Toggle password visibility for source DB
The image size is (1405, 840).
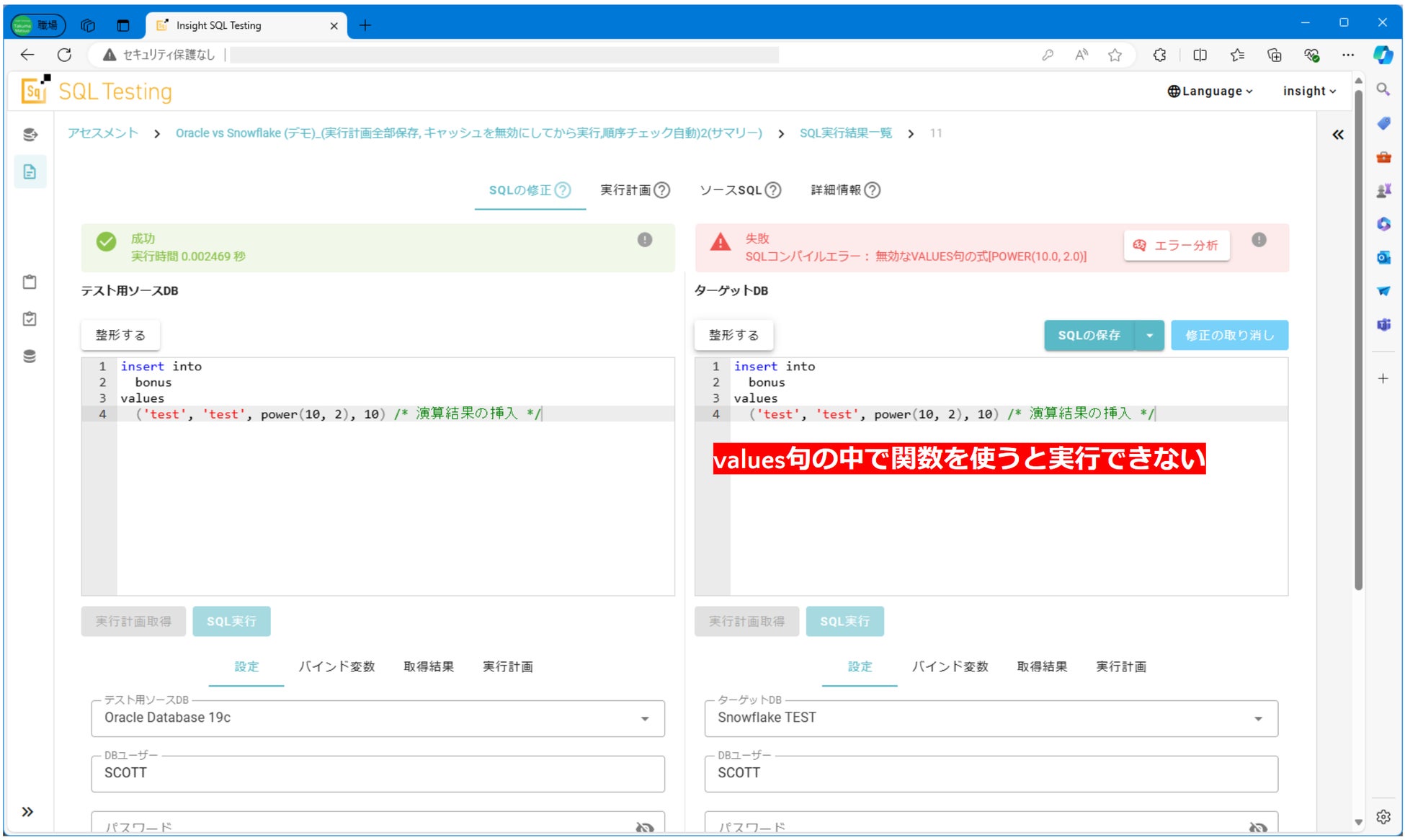[644, 827]
